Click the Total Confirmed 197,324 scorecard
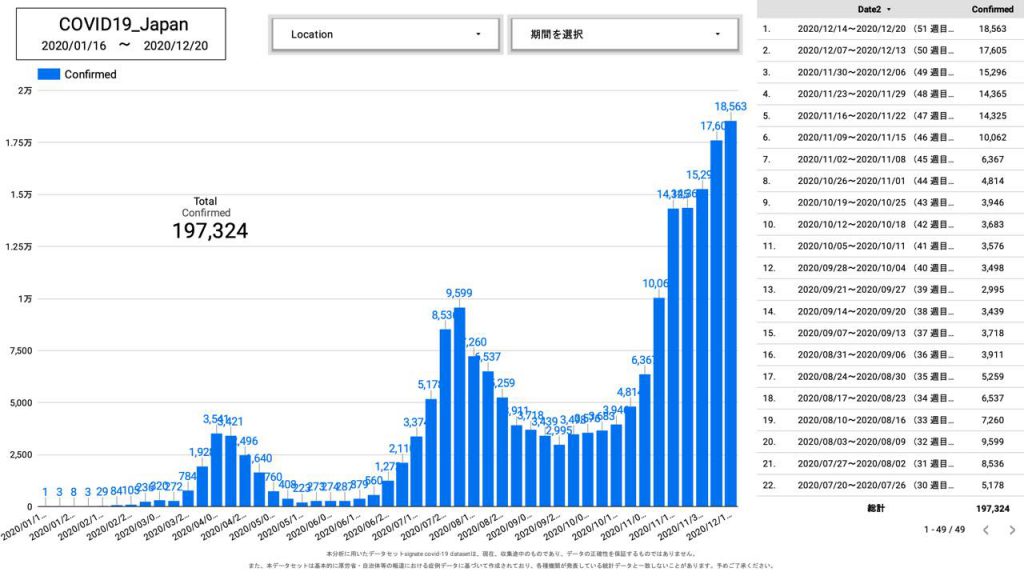The image size is (1024, 576). (205, 220)
